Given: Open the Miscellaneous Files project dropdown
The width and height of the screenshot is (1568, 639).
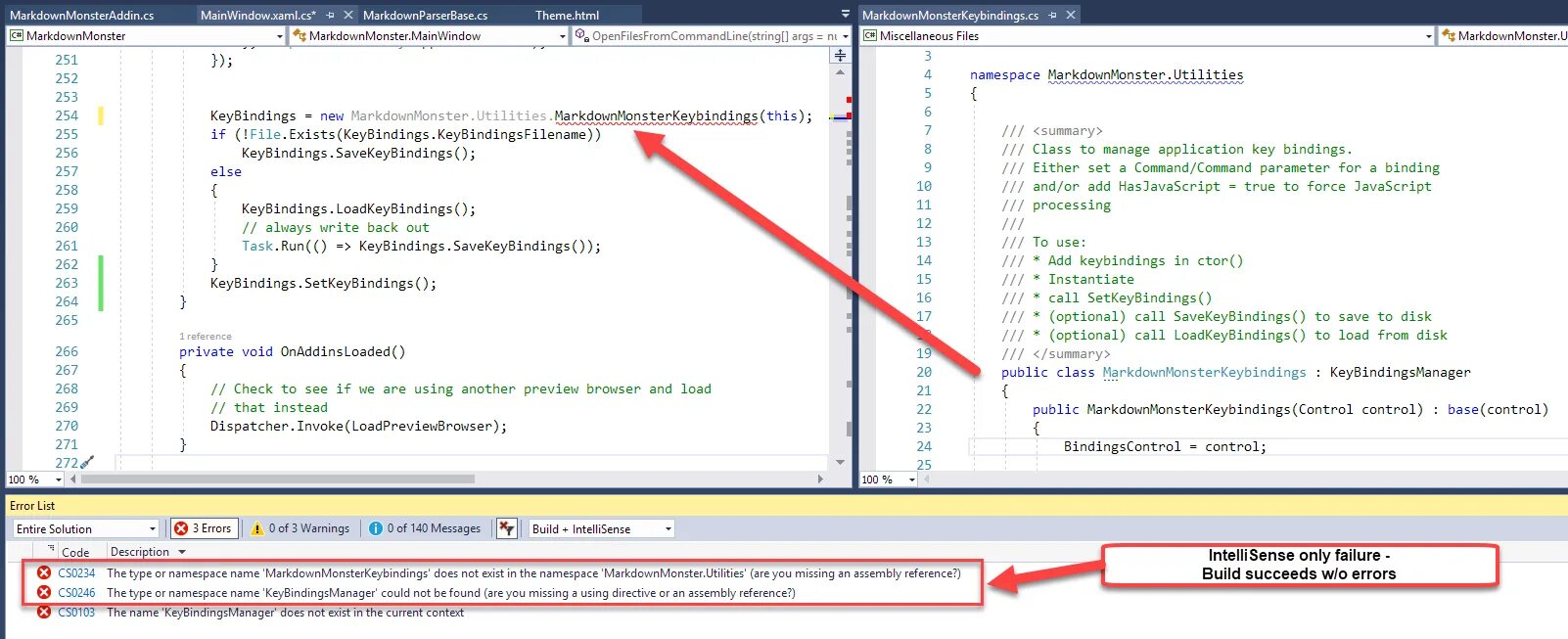Looking at the screenshot, I should [x=1148, y=36].
